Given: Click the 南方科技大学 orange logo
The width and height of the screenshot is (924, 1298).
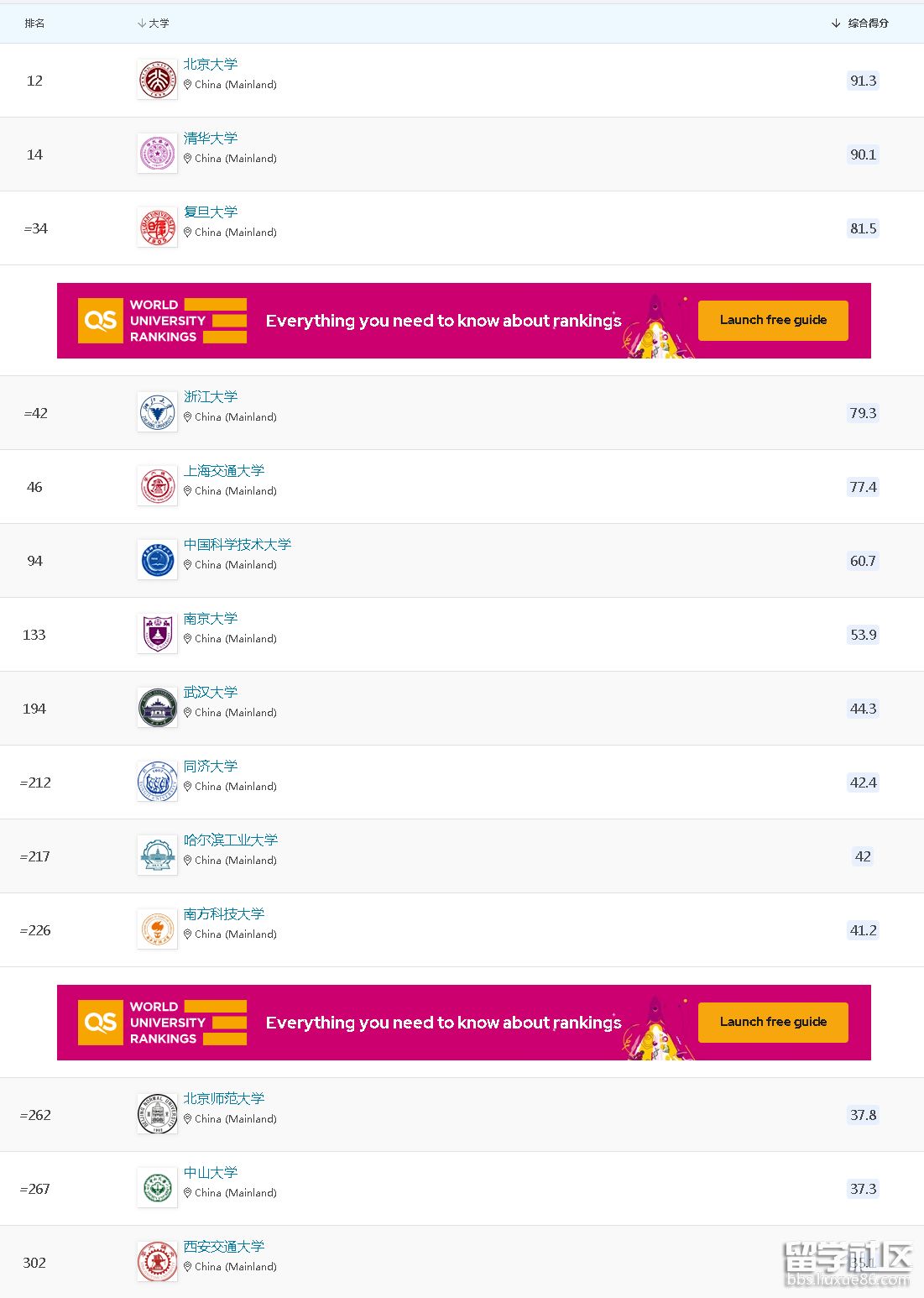Looking at the screenshot, I should [157, 929].
